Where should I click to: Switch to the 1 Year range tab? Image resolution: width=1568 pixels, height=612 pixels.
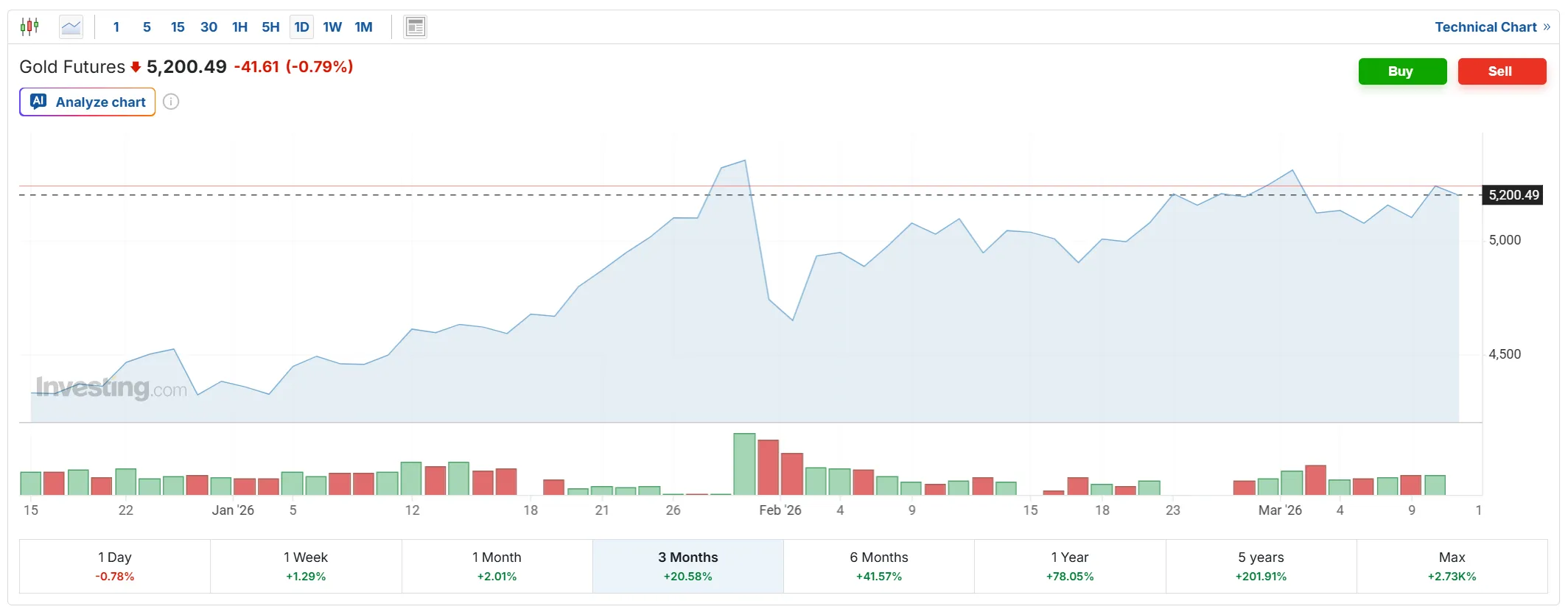tap(1069, 566)
